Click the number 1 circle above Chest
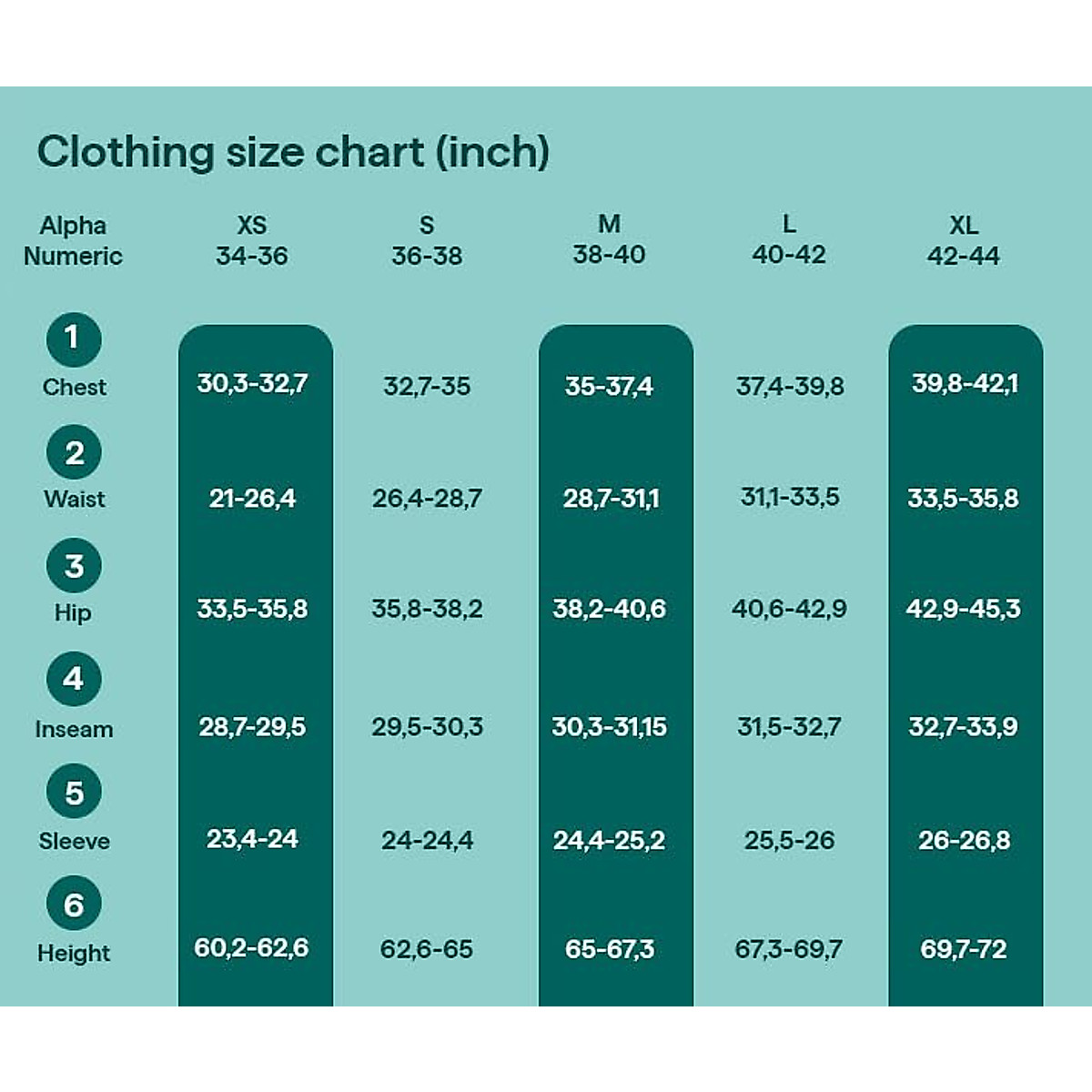The width and height of the screenshot is (1092, 1092). (x=73, y=339)
